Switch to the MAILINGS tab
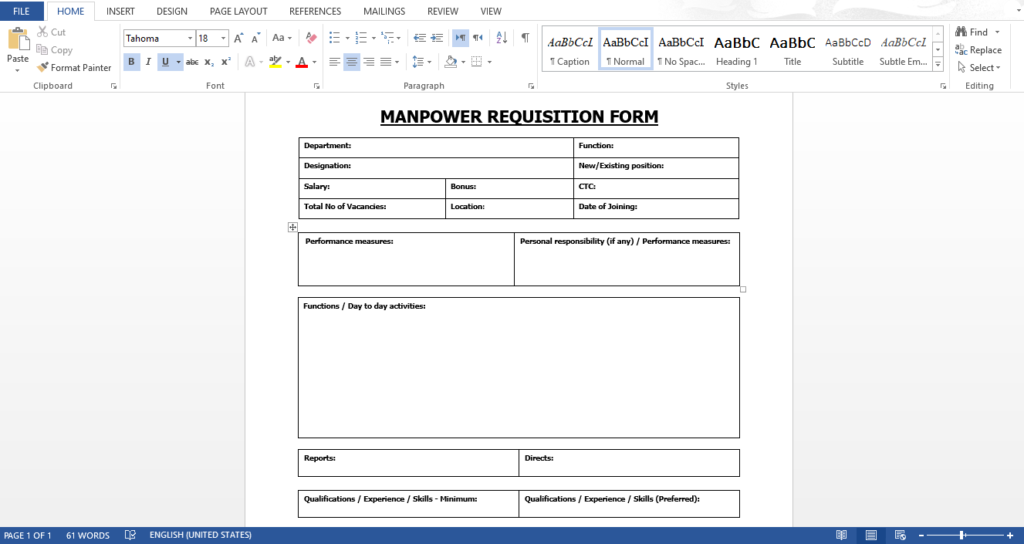 click(x=384, y=11)
